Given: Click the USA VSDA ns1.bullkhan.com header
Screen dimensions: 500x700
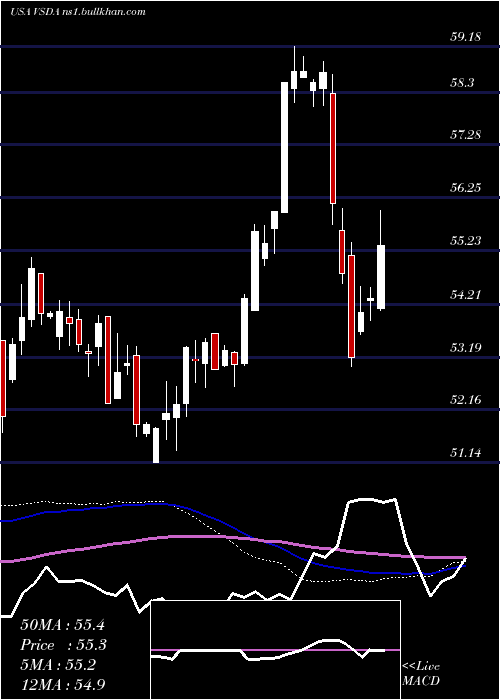Looking at the screenshot, I should tap(78, 12).
